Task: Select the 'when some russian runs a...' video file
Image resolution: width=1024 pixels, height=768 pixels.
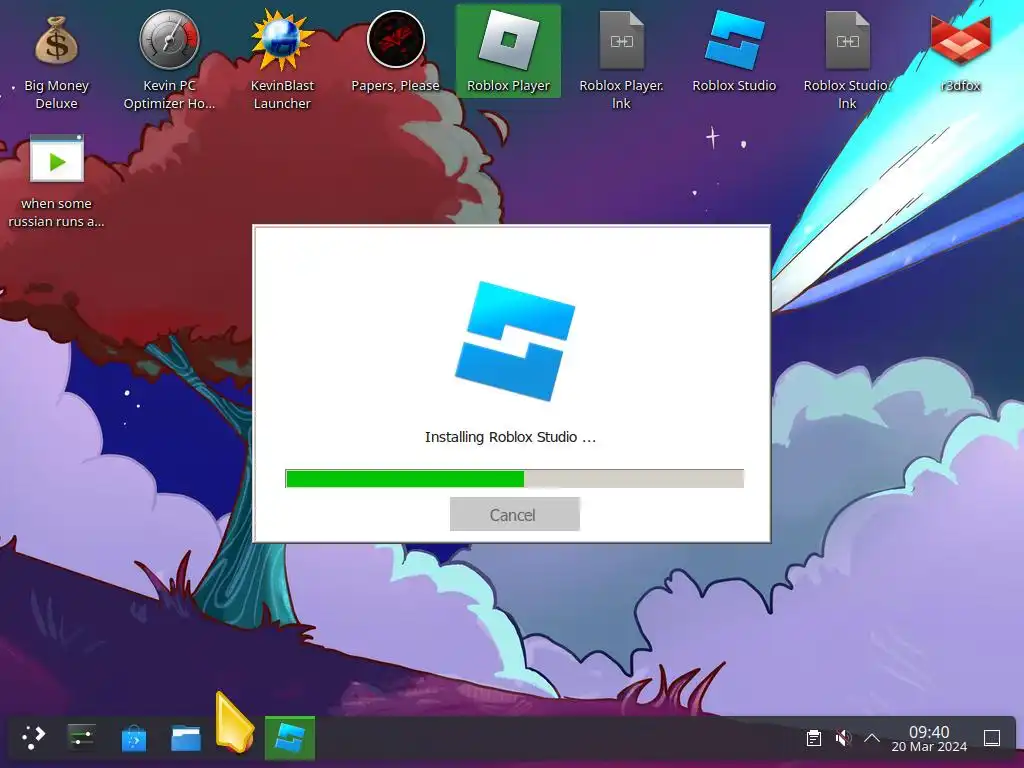Action: (x=56, y=181)
